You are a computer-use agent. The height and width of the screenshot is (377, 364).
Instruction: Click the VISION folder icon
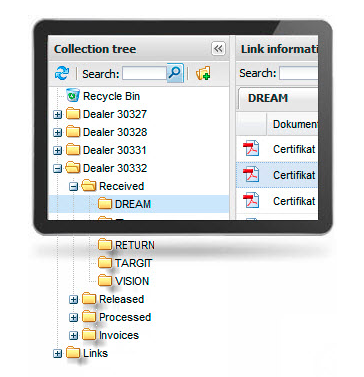click(105, 281)
